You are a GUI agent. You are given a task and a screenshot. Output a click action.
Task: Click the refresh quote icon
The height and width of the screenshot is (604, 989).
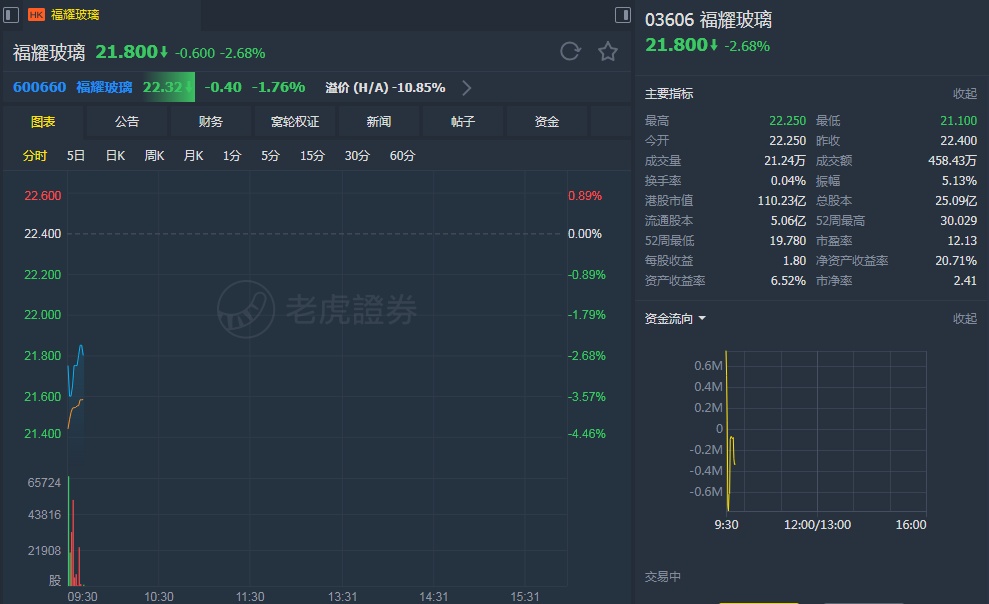(x=570, y=51)
